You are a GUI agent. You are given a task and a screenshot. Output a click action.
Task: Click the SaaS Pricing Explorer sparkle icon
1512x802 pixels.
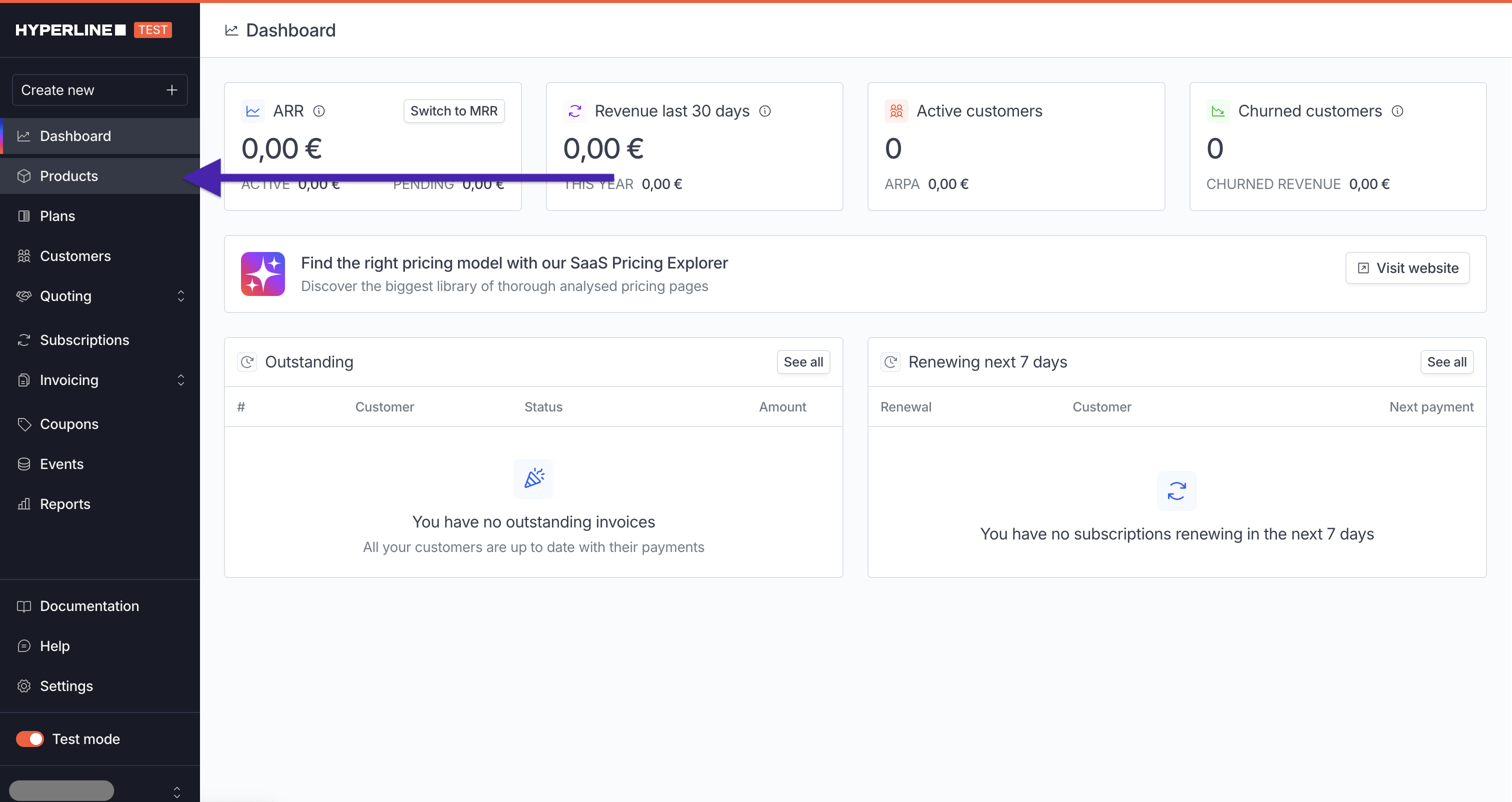(x=263, y=273)
